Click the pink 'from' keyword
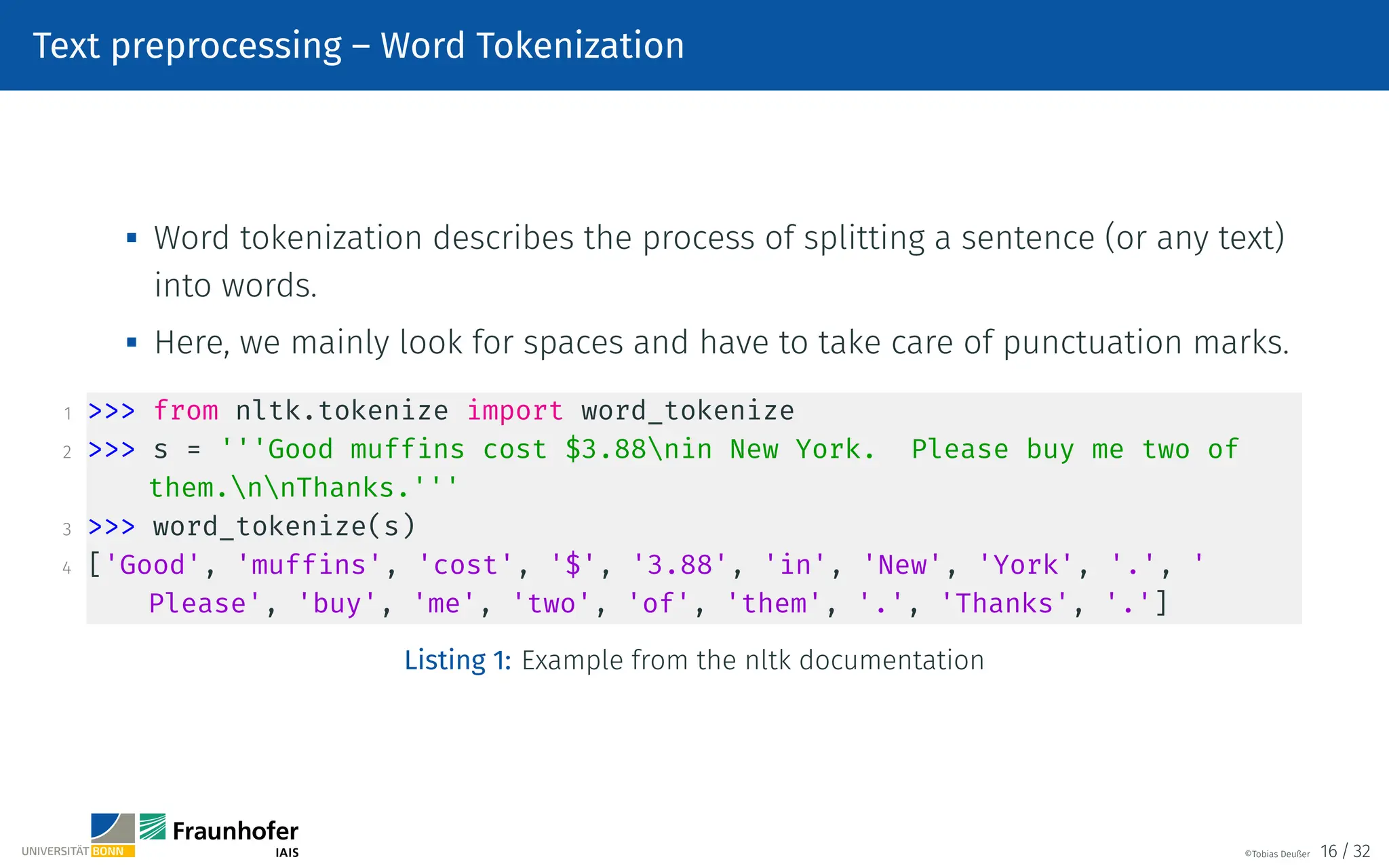Screen dimensions: 1389x868 (186, 411)
